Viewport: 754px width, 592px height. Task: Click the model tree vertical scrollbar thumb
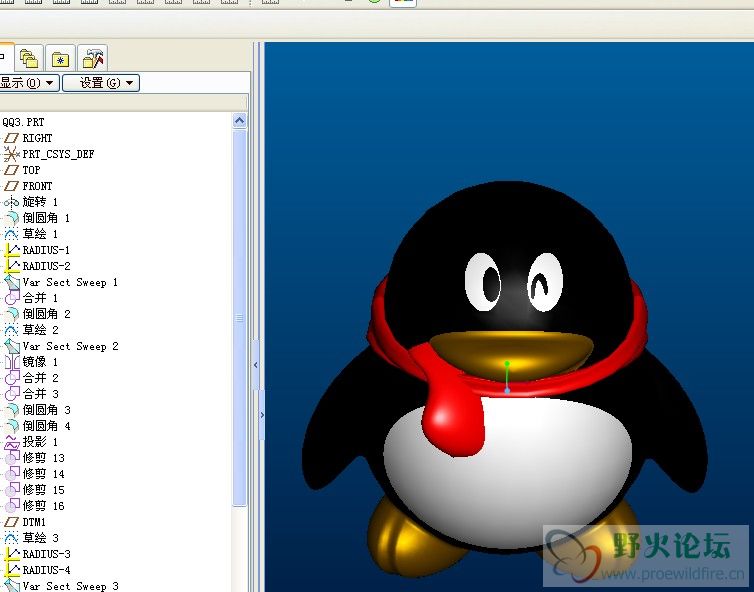[239, 317]
